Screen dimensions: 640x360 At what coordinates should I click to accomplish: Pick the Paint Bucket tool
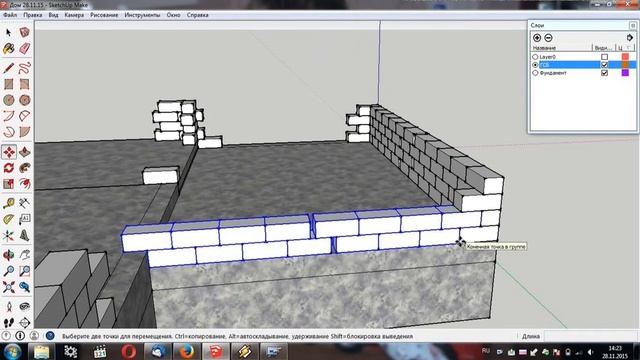(x=9, y=49)
